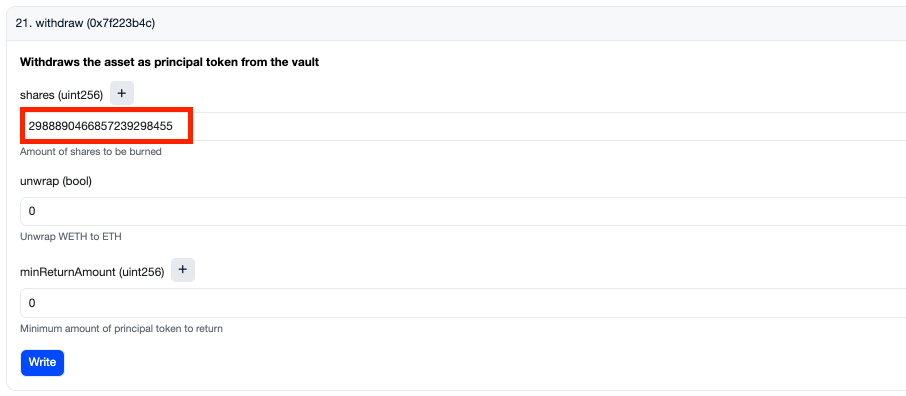
Task: Click the word 'withdraw' in the header
Action: pyautogui.click(x=60, y=24)
